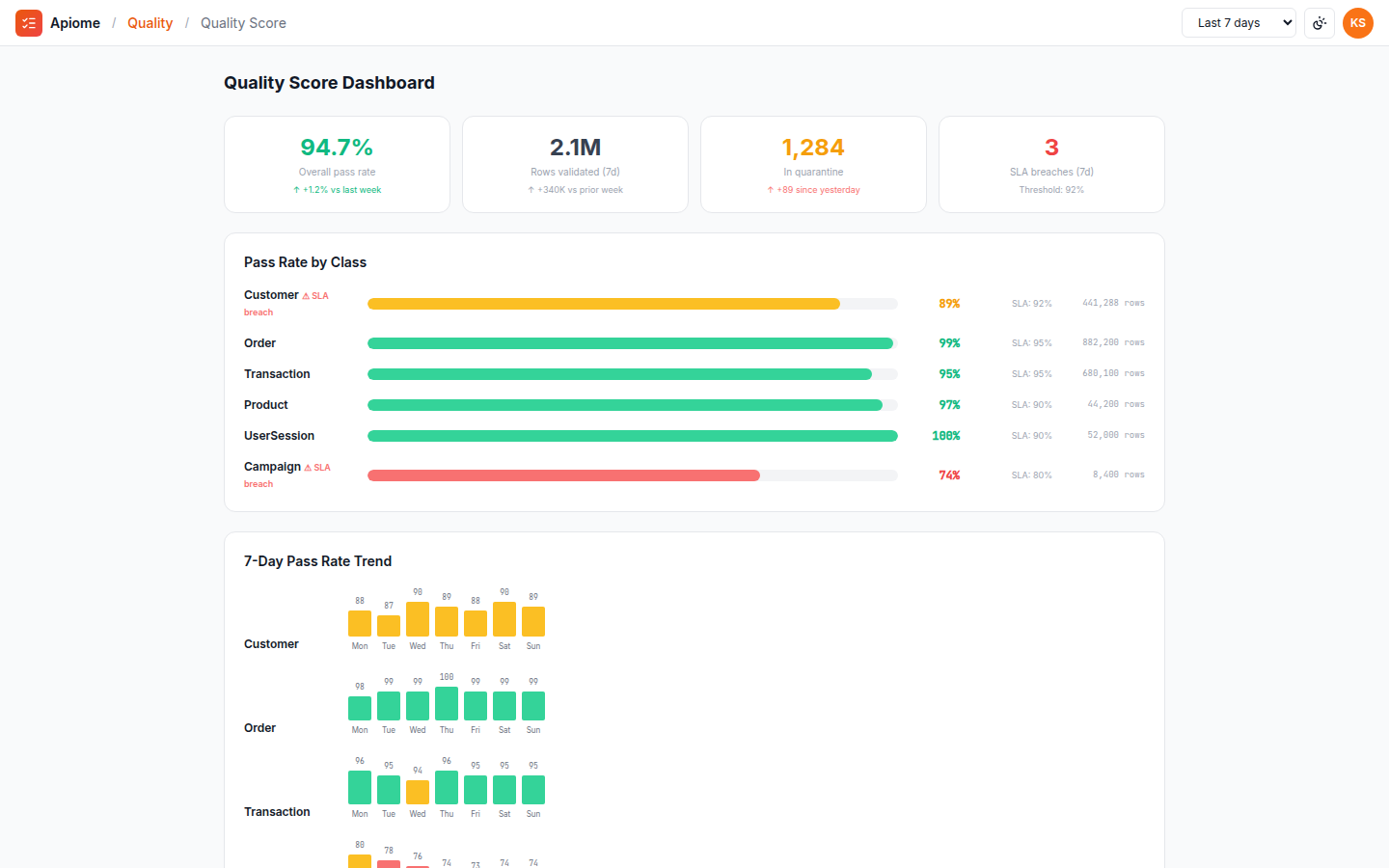This screenshot has height=868, width=1389.
Task: Click the 99% Order pass value
Action: tap(949, 343)
